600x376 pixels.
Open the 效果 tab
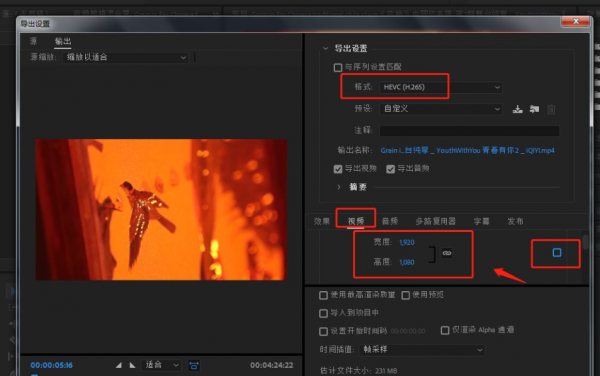coord(322,221)
